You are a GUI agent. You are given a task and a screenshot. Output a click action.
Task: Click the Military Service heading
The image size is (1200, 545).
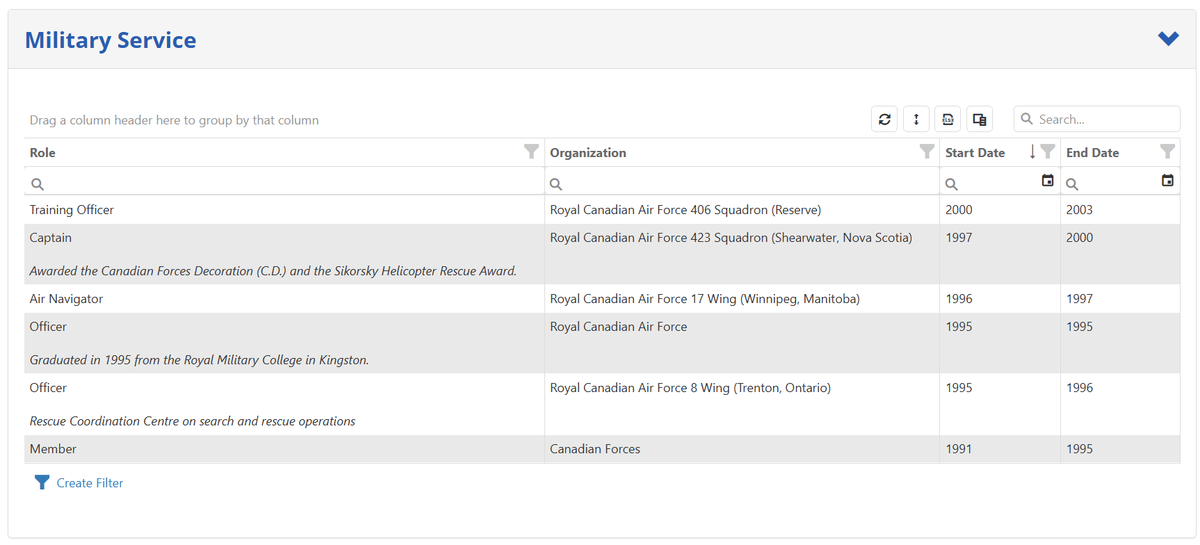(x=110, y=40)
